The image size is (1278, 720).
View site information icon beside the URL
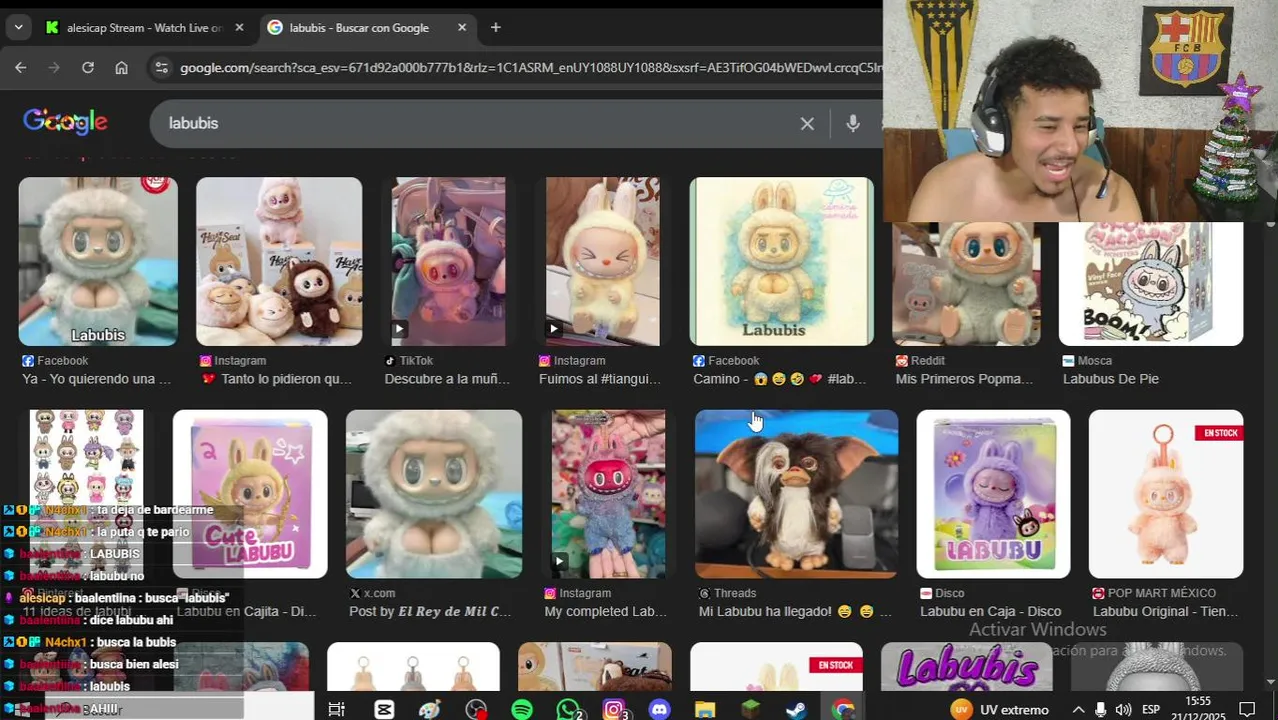point(161,68)
